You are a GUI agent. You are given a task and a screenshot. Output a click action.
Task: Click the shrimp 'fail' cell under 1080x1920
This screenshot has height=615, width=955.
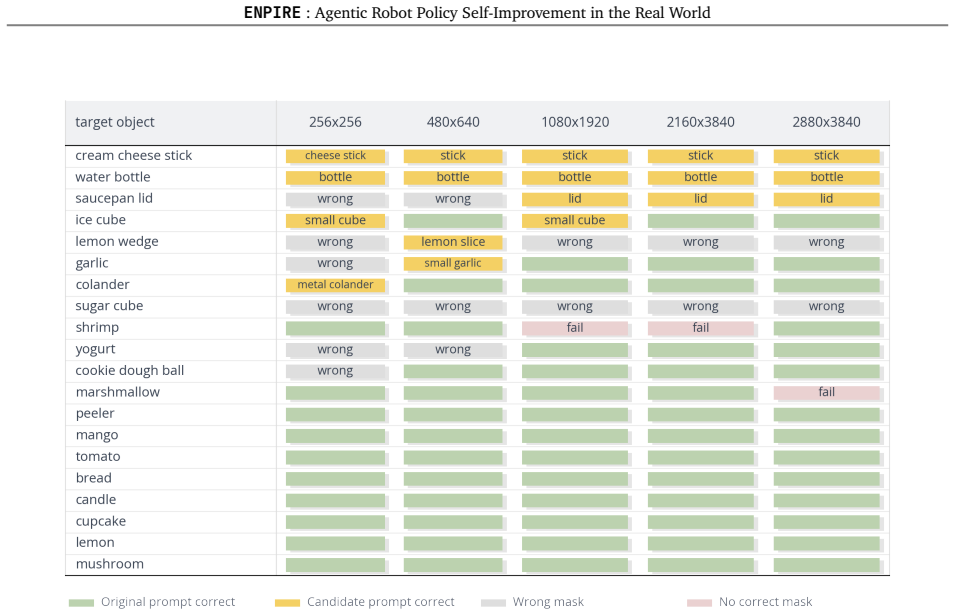[x=575, y=328]
